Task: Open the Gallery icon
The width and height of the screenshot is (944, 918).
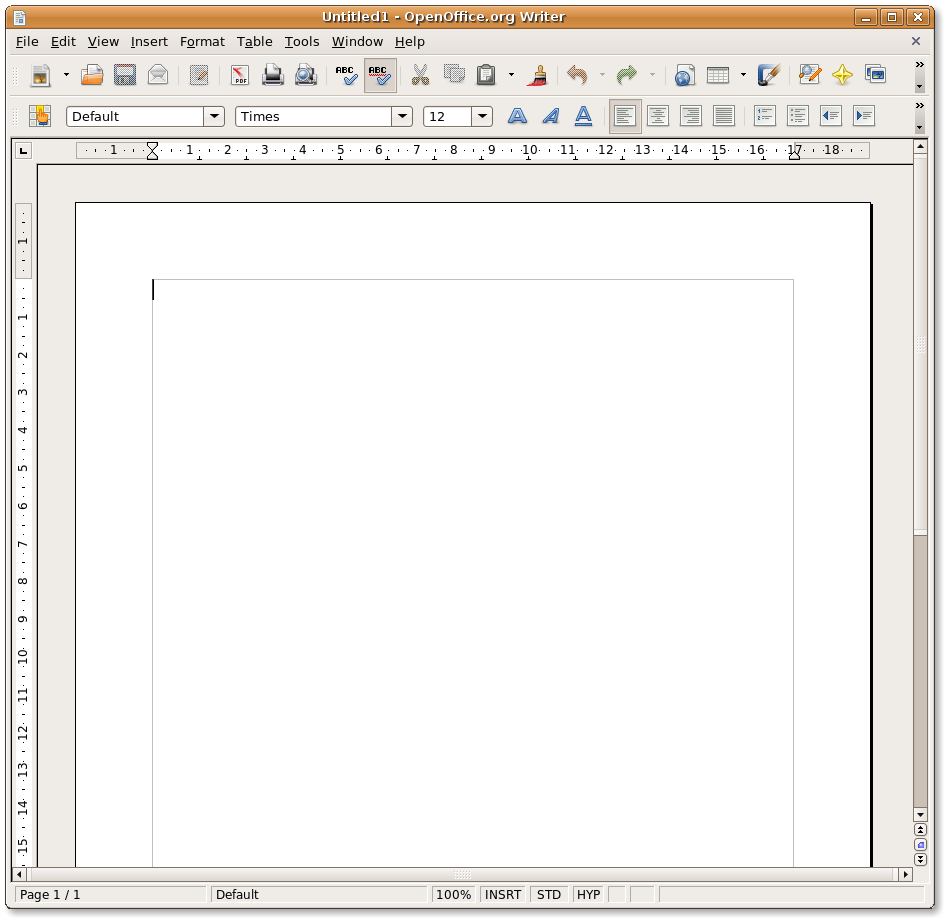Action: pos(875,74)
